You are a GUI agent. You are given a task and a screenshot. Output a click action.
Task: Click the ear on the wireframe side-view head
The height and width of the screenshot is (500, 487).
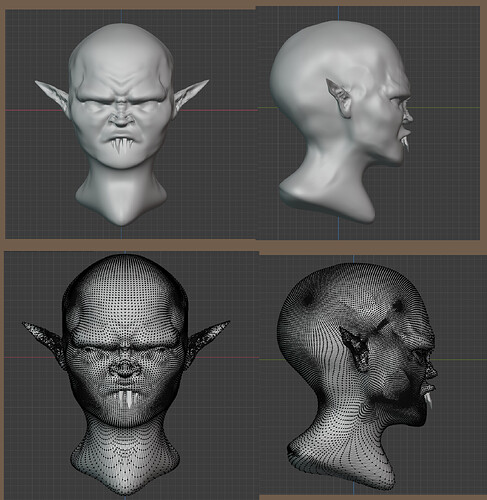[x=355, y=348]
